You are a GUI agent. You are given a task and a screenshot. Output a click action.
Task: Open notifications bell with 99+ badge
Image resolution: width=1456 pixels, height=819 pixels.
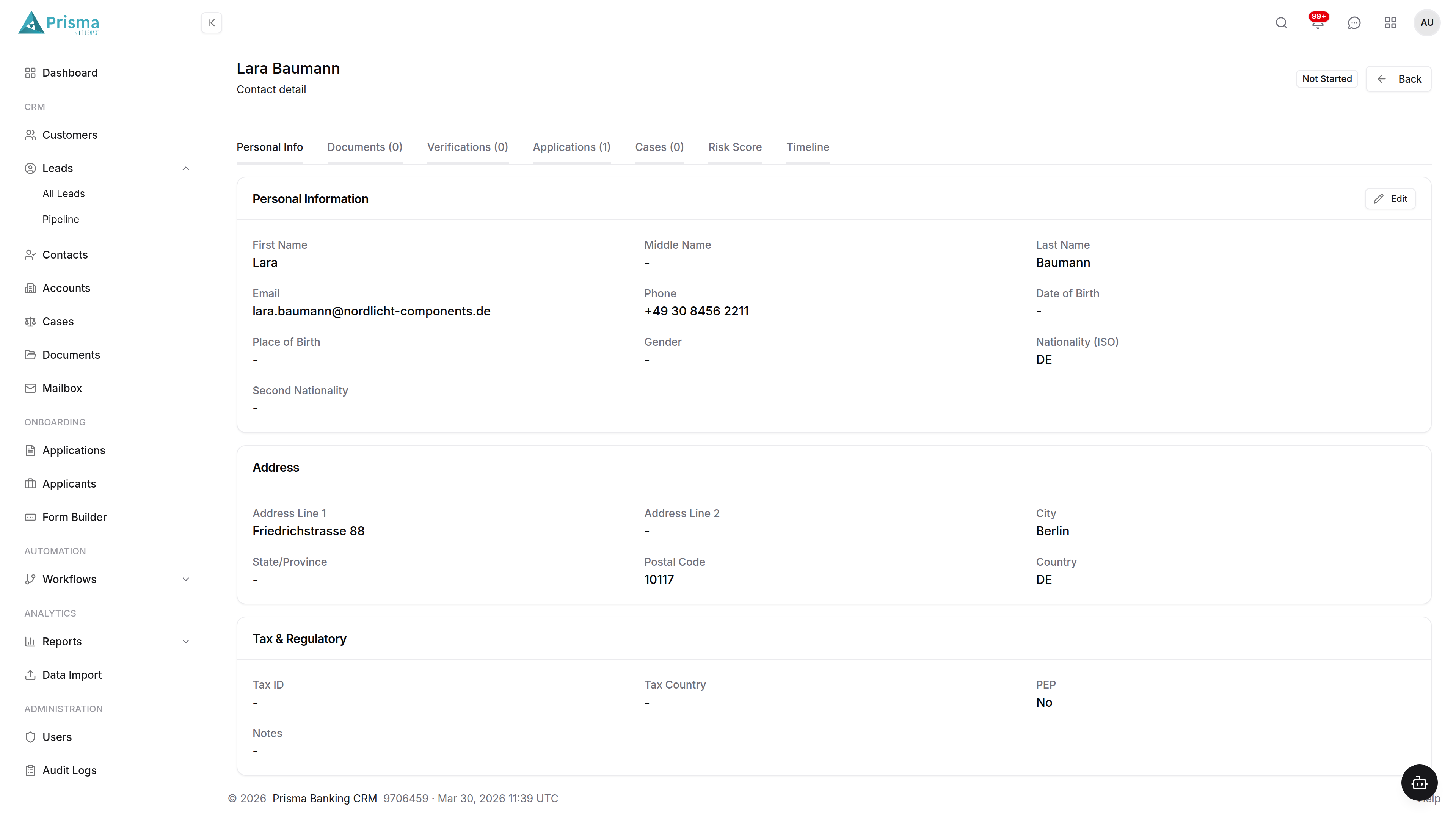pyautogui.click(x=1318, y=23)
